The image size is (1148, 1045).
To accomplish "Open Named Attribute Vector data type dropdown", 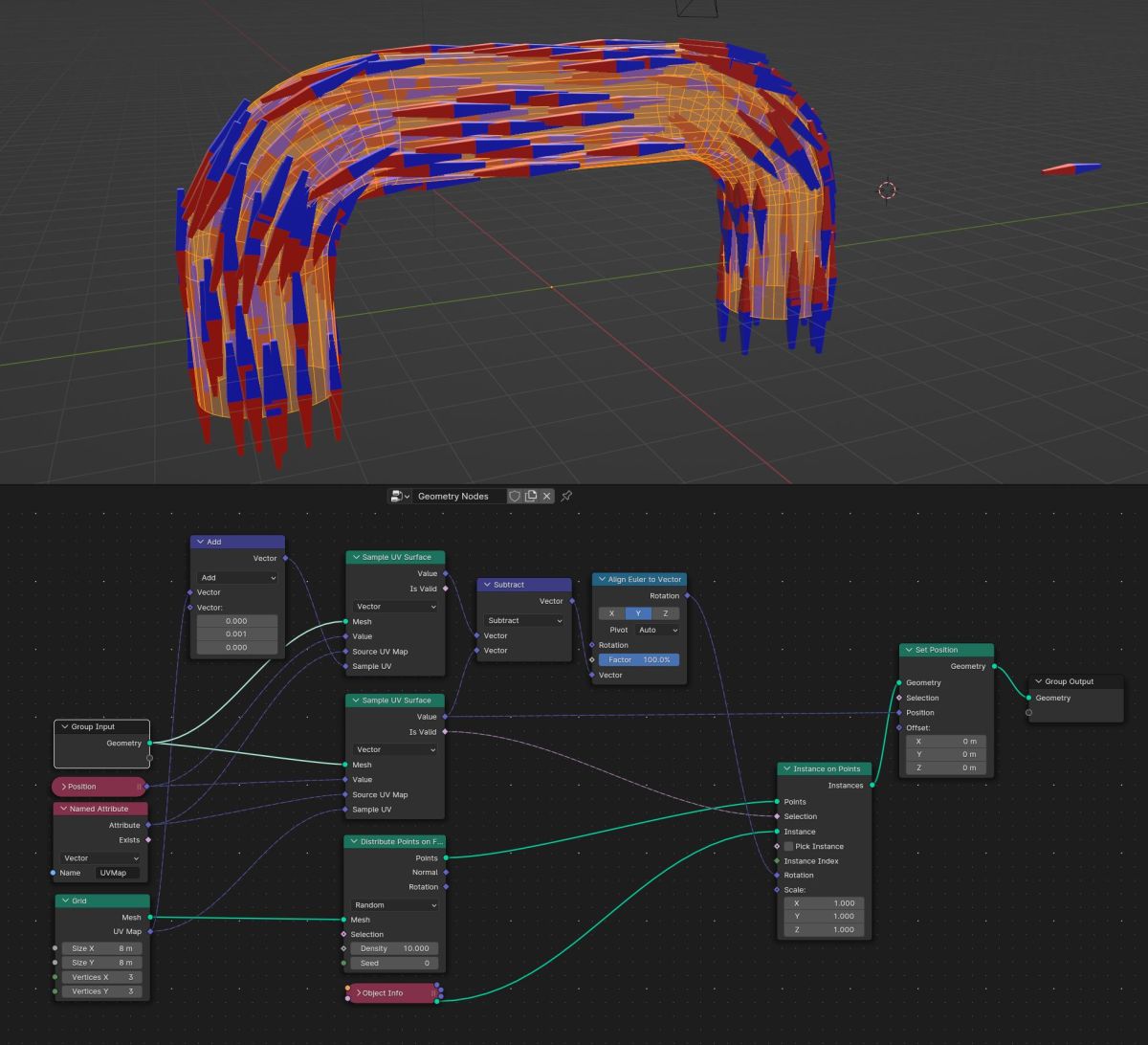I will (100, 858).
